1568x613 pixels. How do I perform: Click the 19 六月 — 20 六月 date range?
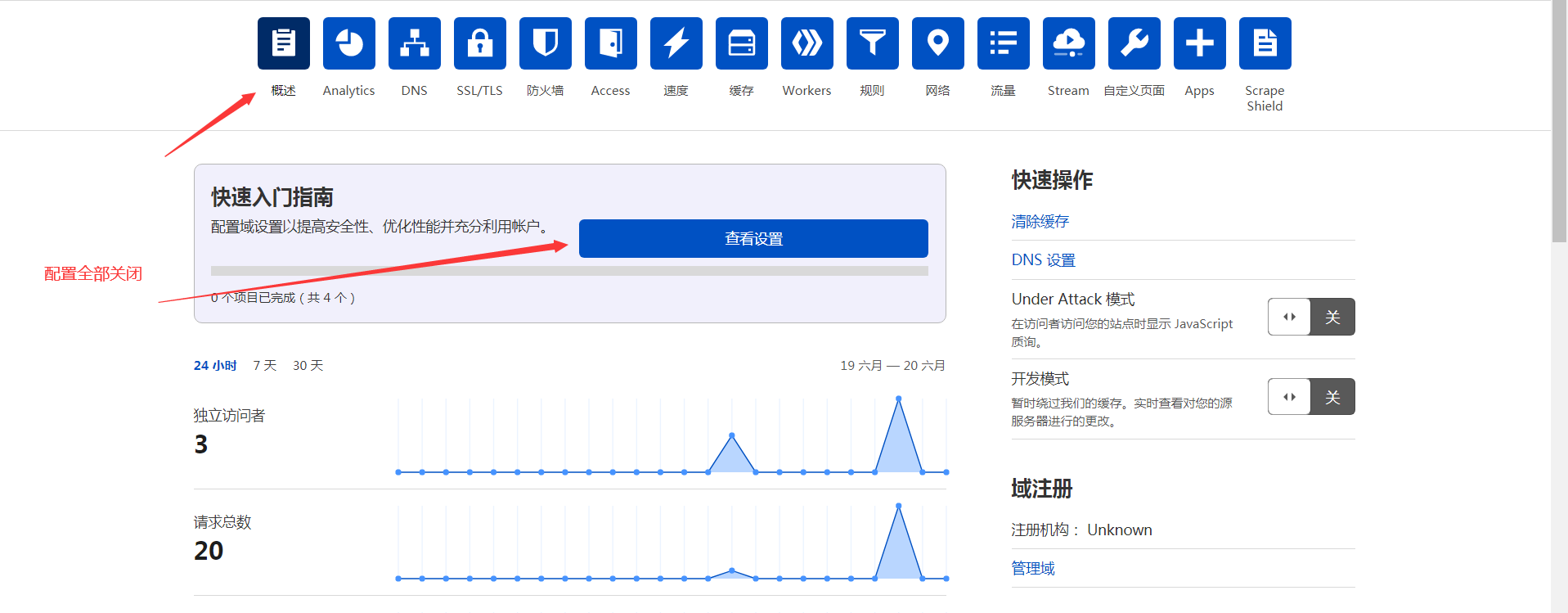point(892,366)
